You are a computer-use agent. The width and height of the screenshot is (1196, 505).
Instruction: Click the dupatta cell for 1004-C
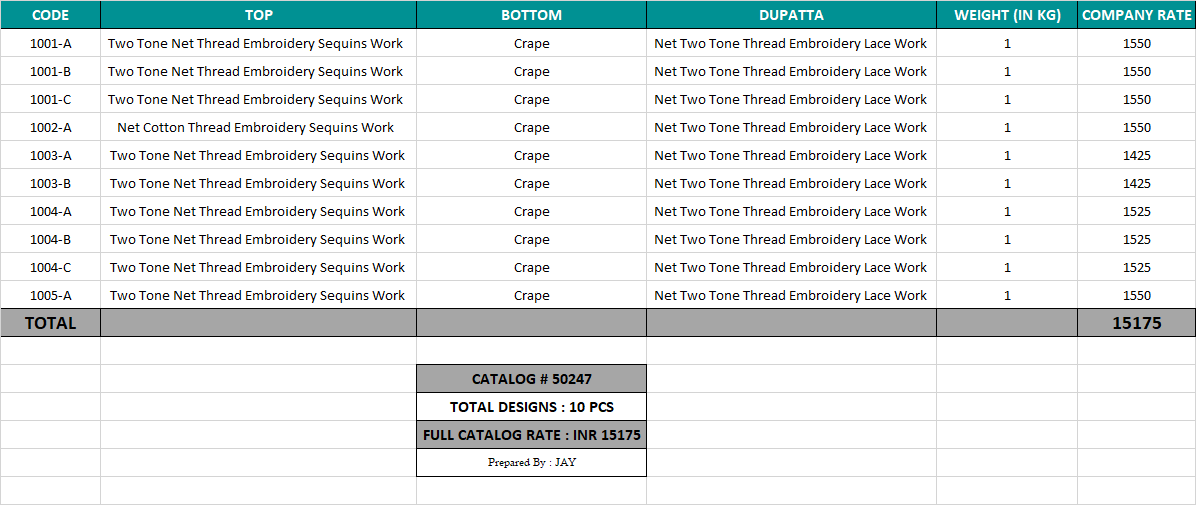click(x=791, y=267)
